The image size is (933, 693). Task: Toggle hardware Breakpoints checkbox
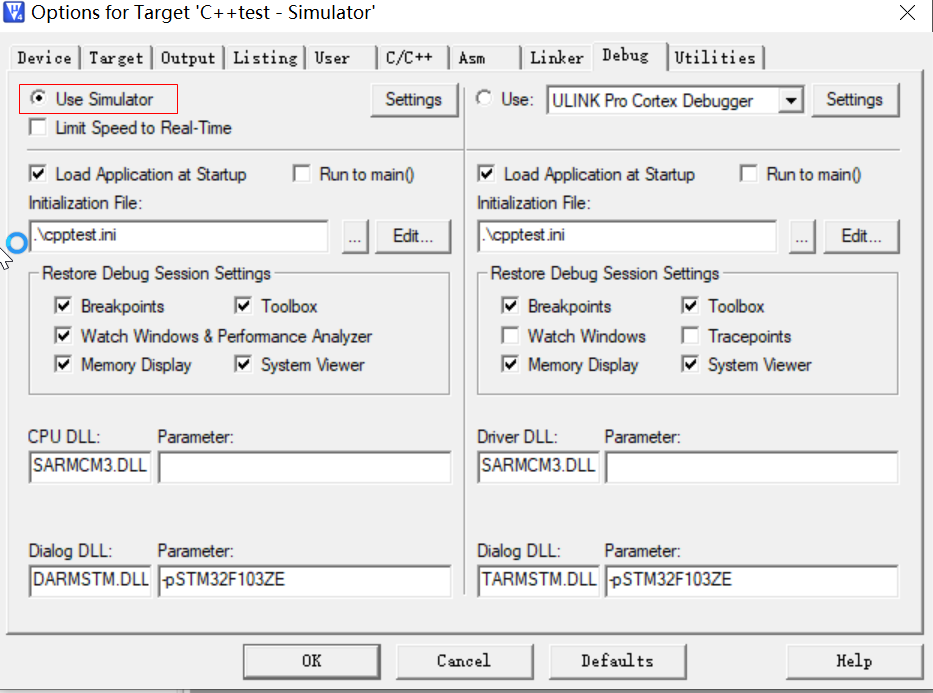(x=510, y=306)
